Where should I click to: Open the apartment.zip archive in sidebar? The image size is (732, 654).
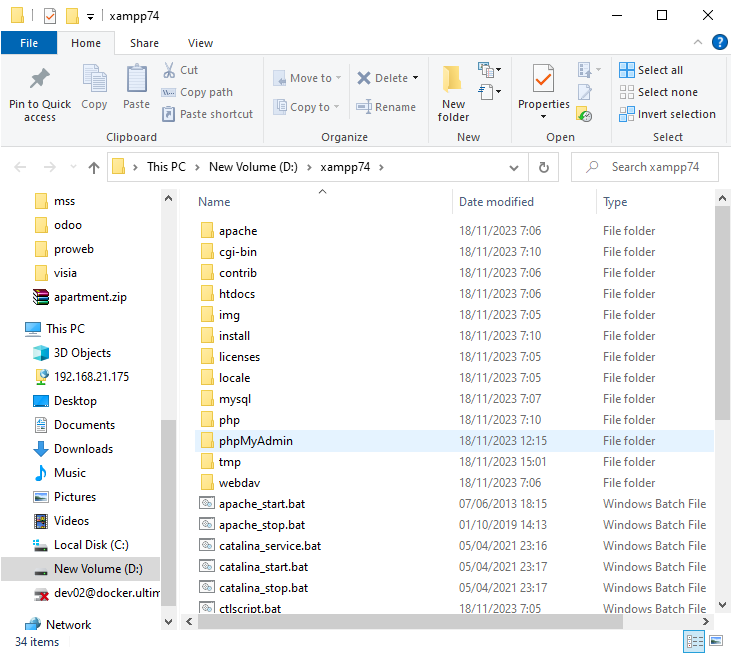(80, 297)
